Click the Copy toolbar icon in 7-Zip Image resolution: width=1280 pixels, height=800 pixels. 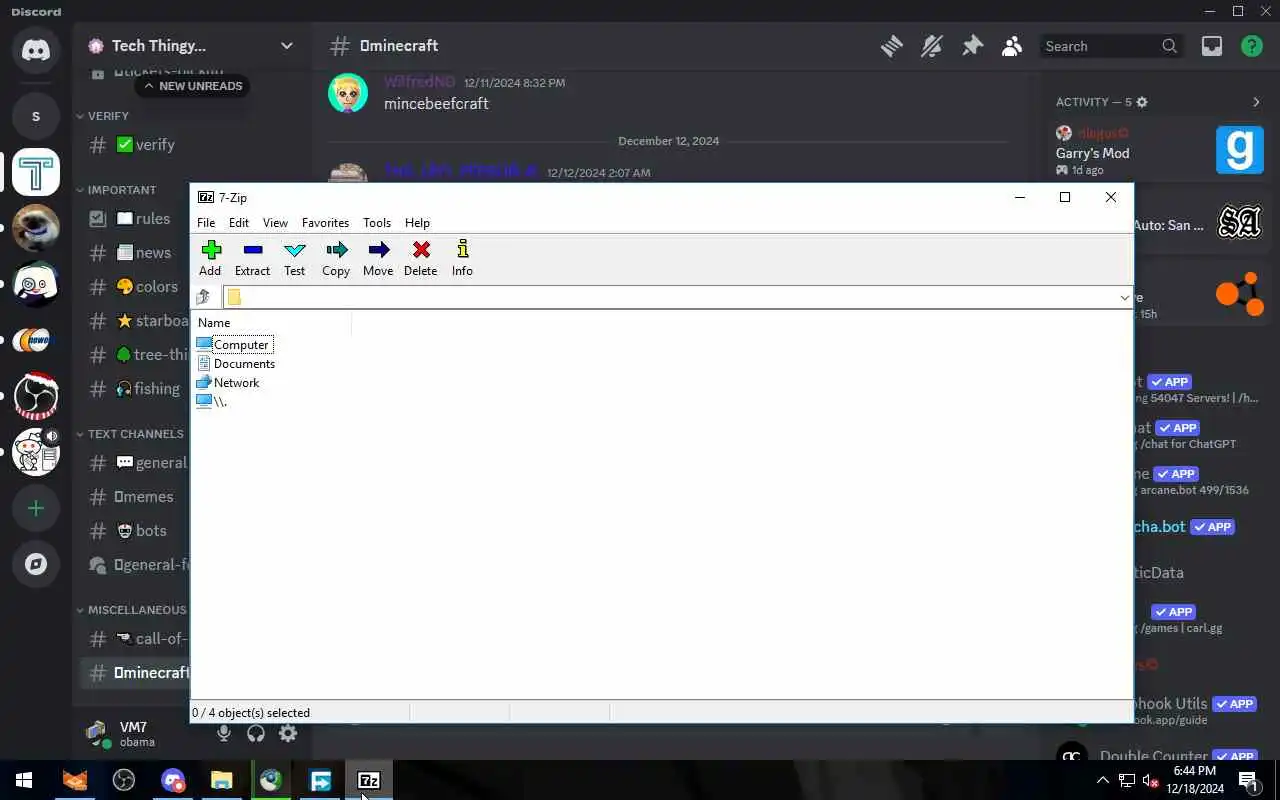[x=336, y=258]
